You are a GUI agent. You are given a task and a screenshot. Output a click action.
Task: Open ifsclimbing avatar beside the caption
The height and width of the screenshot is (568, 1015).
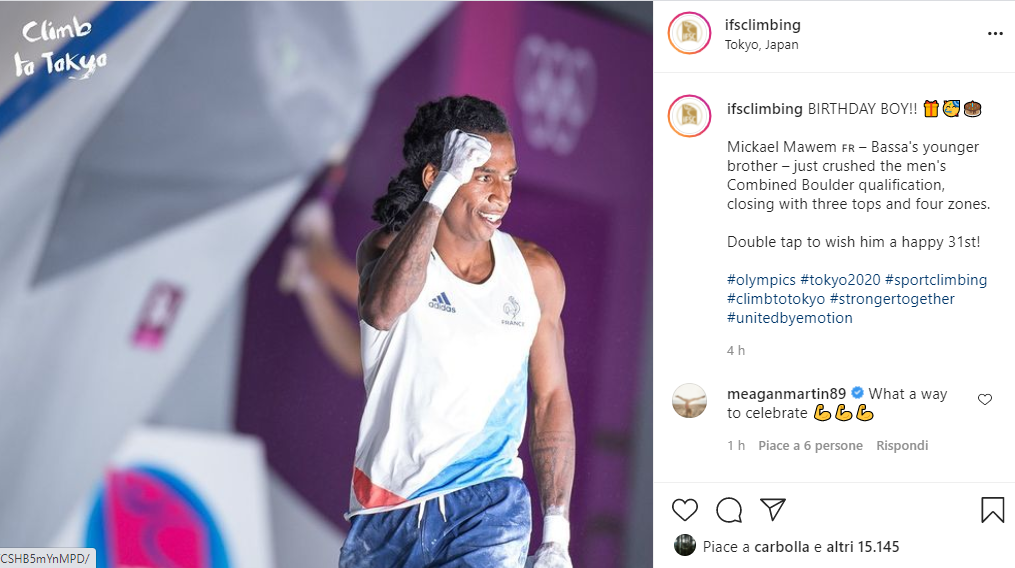click(x=689, y=115)
